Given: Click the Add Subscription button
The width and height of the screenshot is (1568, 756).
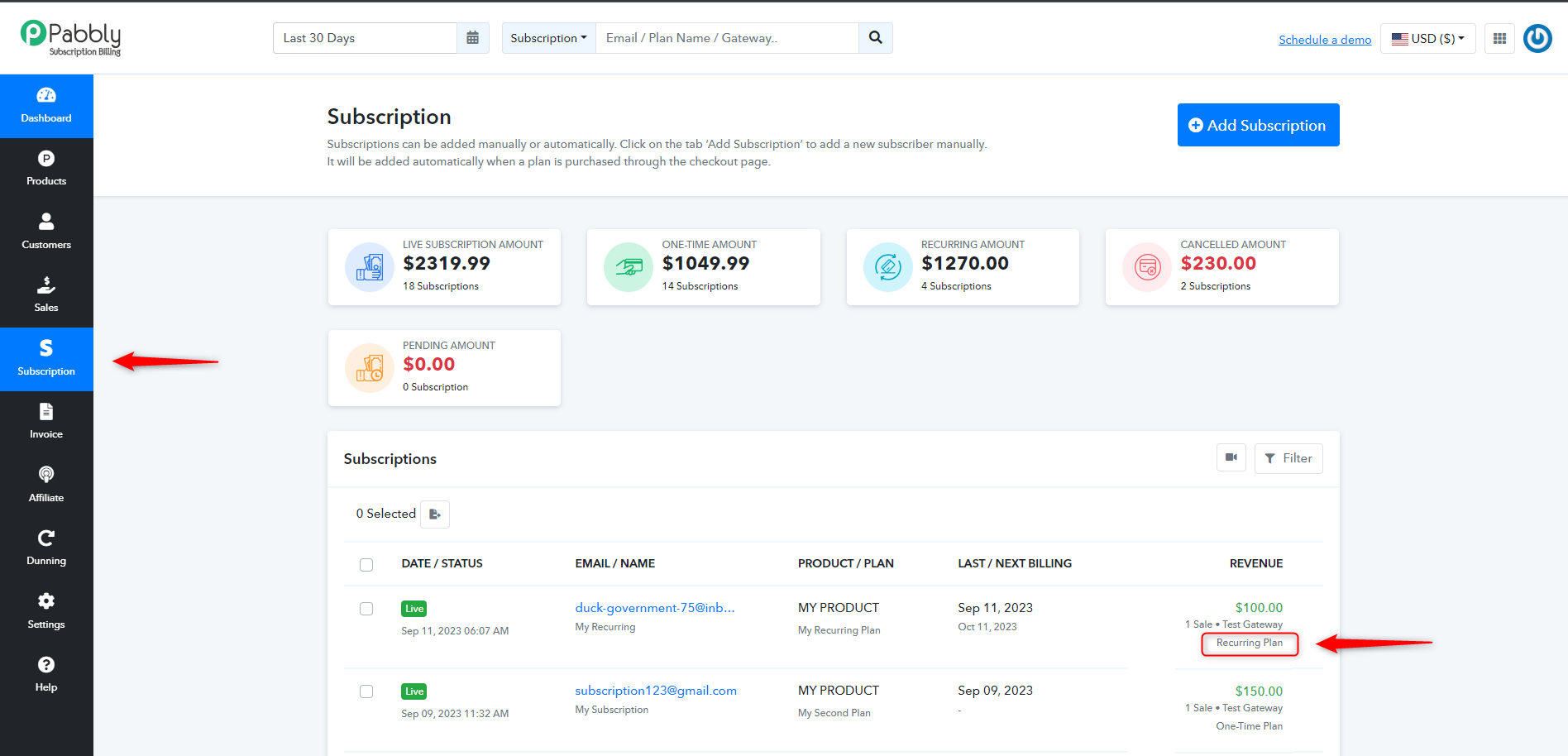Looking at the screenshot, I should pyautogui.click(x=1258, y=125).
